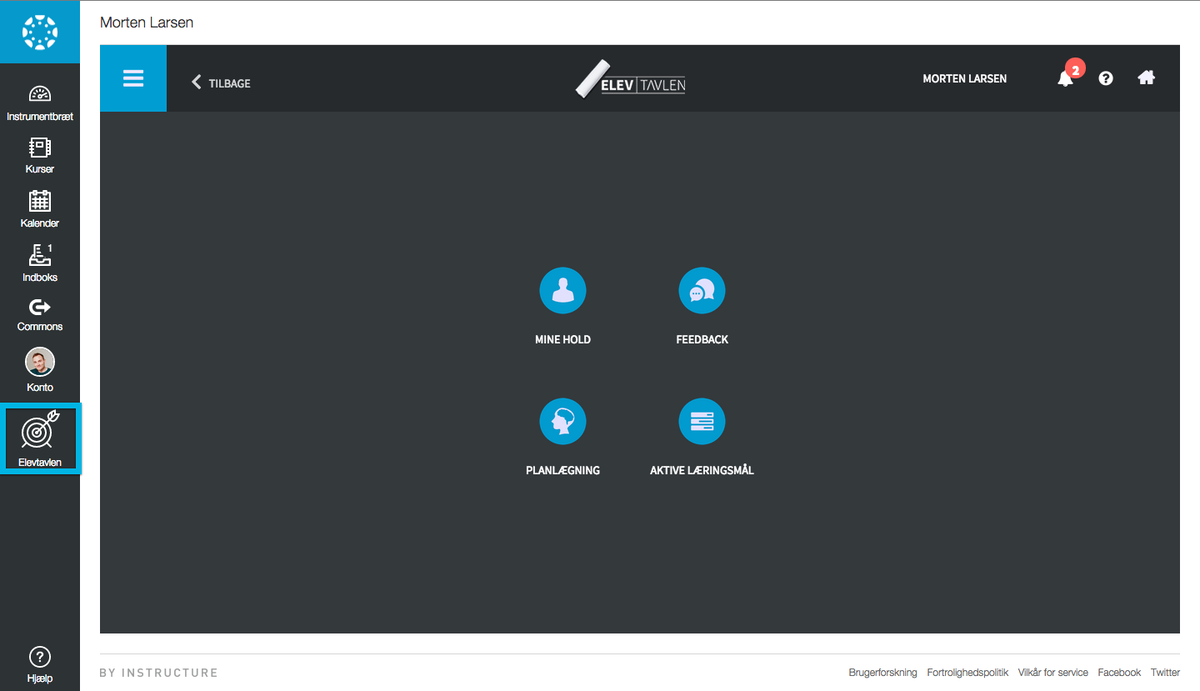Viewport: 1200px width, 691px height.
Task: Open the Twitter footer link
Action: click(1165, 673)
